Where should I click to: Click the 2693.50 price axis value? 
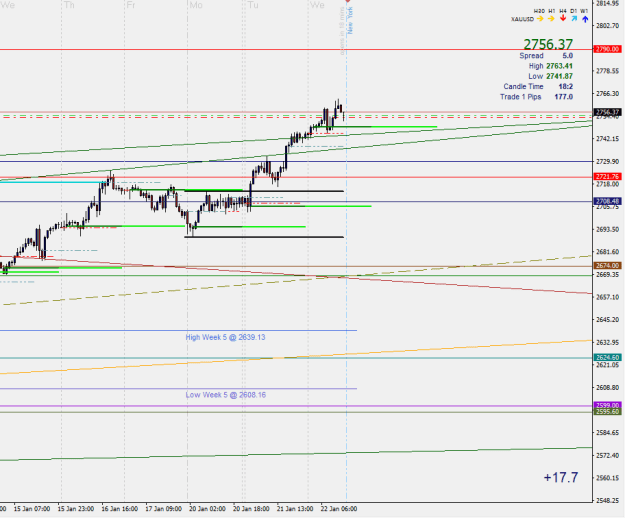point(607,229)
